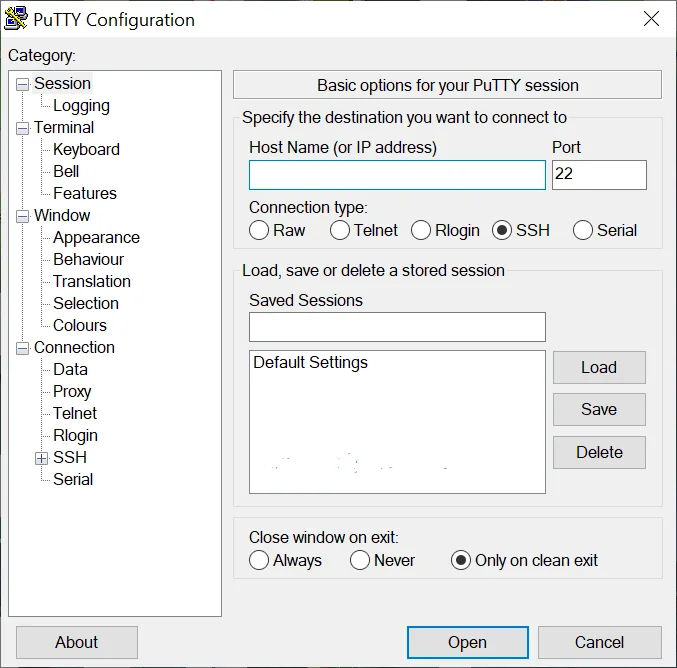Collapse the Window category node

(x=22, y=216)
